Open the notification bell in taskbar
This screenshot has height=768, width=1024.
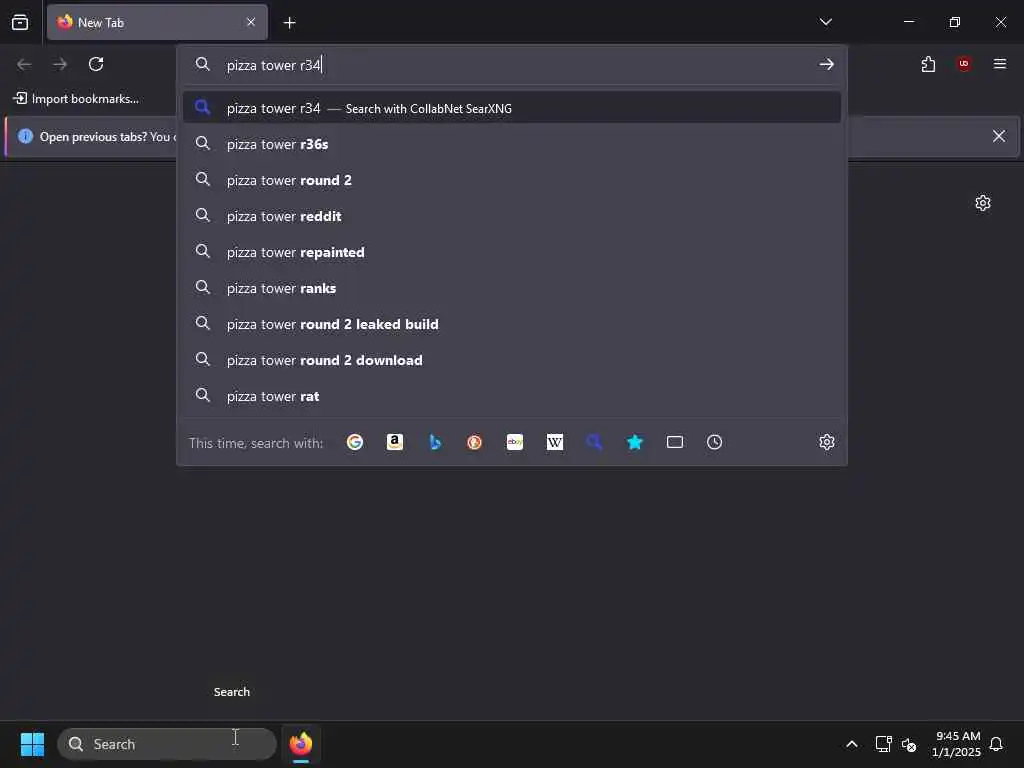click(997, 744)
